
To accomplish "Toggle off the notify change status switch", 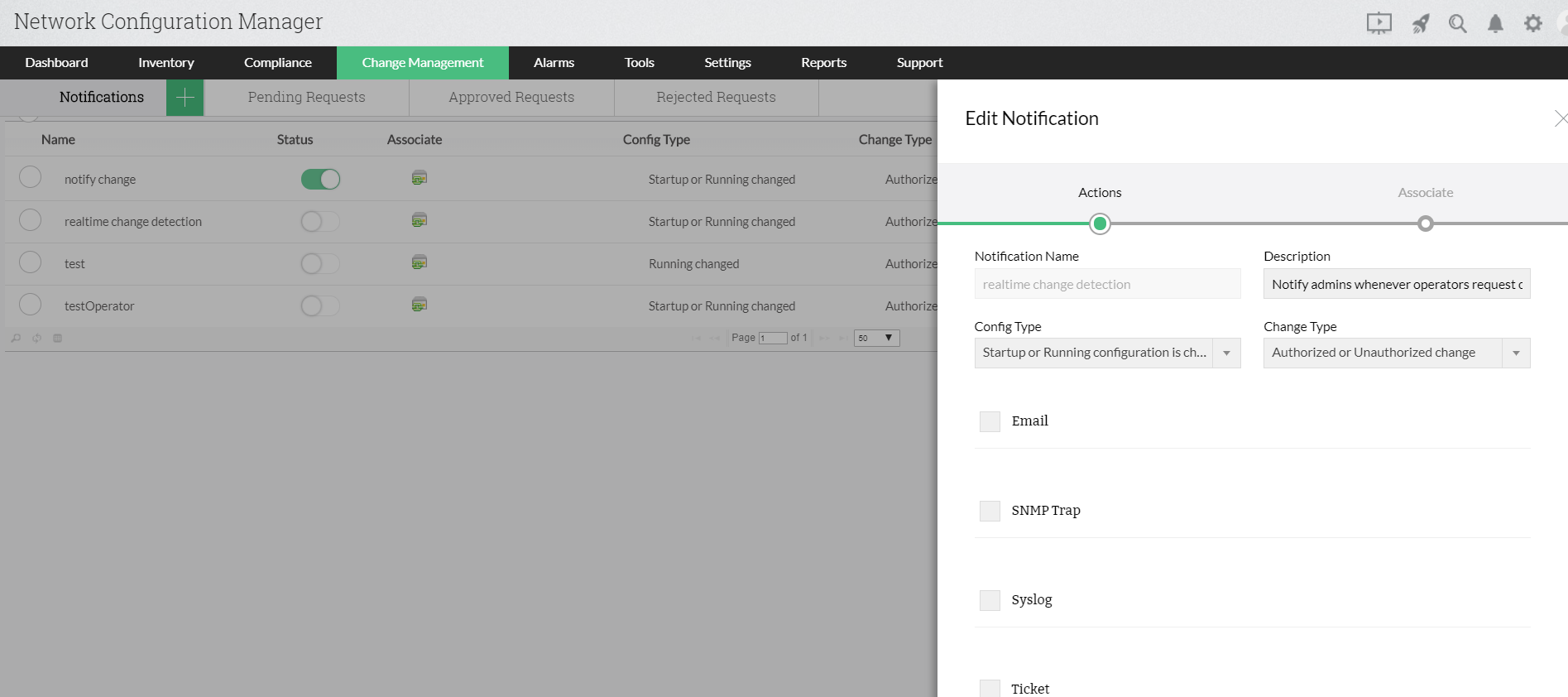I will point(320,179).
